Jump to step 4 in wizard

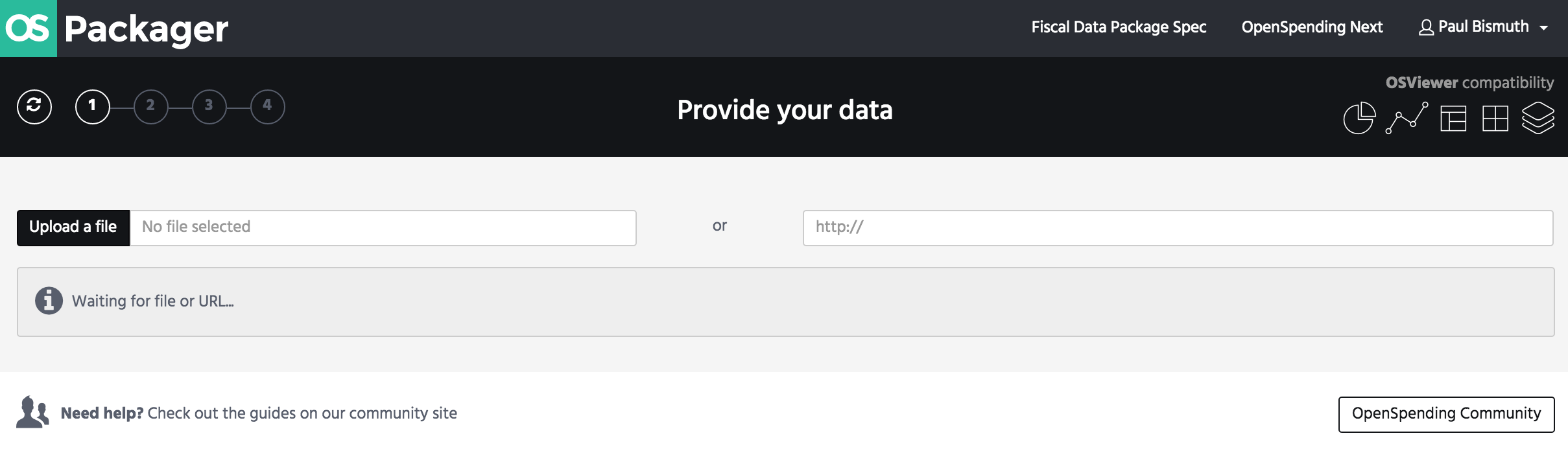tap(267, 107)
